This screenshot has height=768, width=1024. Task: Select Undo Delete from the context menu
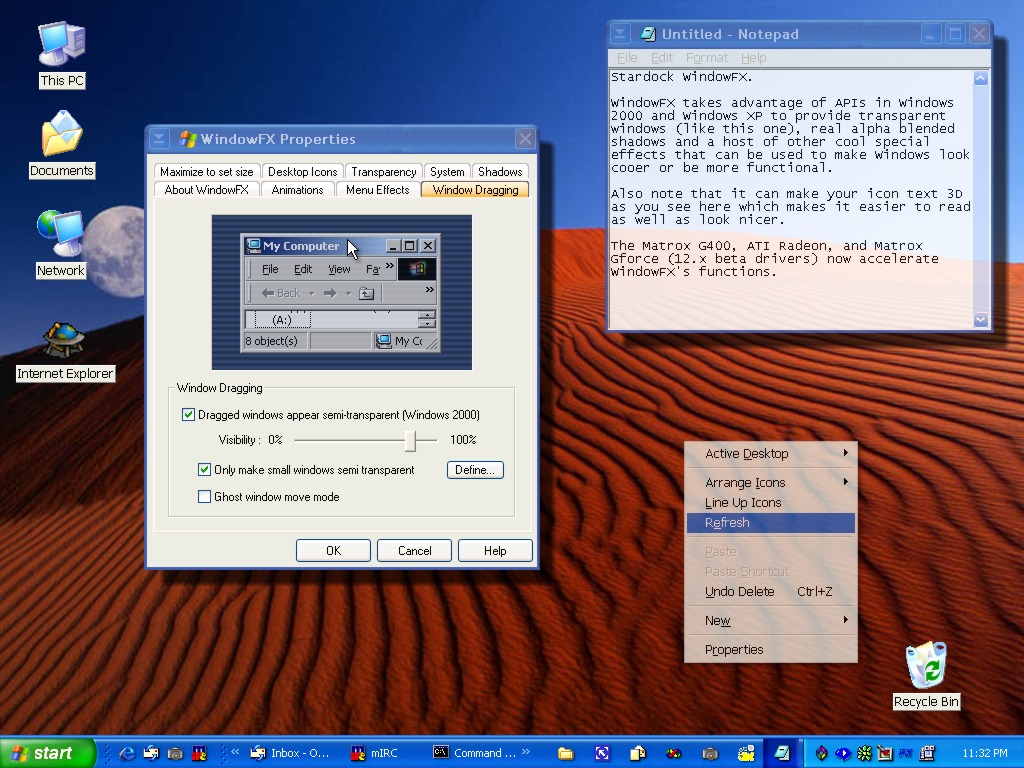pos(771,592)
